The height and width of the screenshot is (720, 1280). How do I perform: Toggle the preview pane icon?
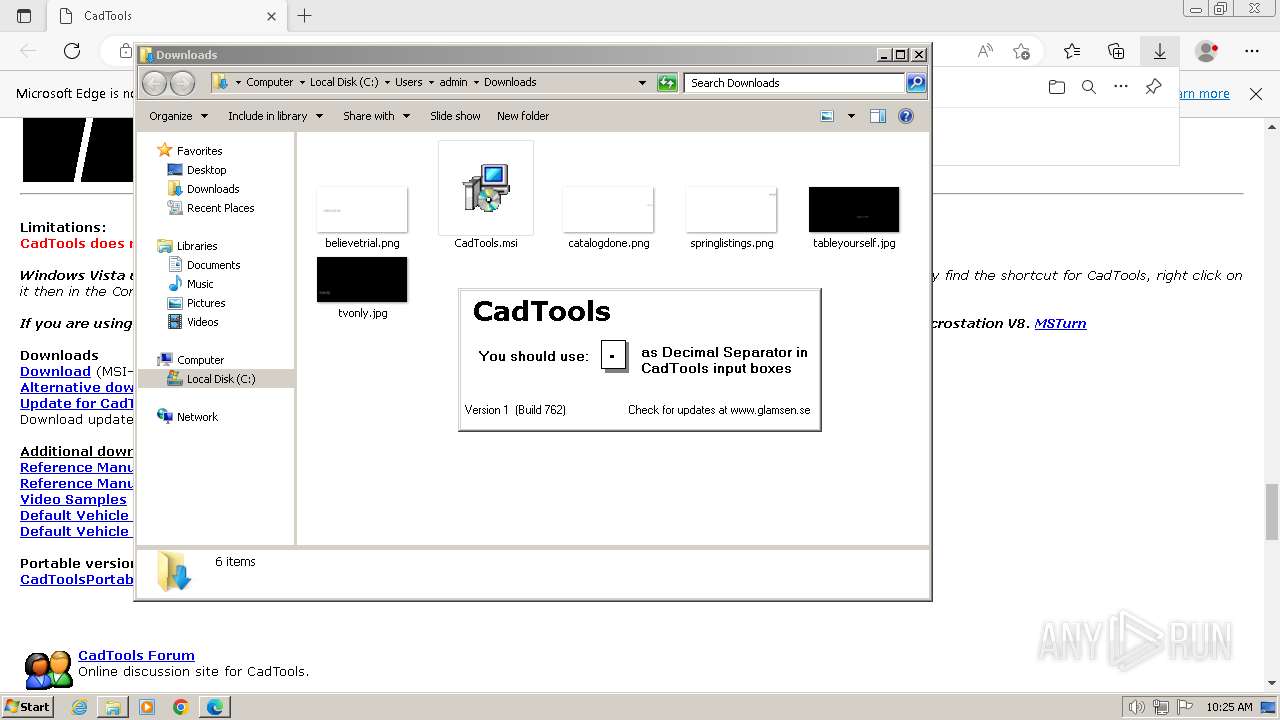pos(878,116)
